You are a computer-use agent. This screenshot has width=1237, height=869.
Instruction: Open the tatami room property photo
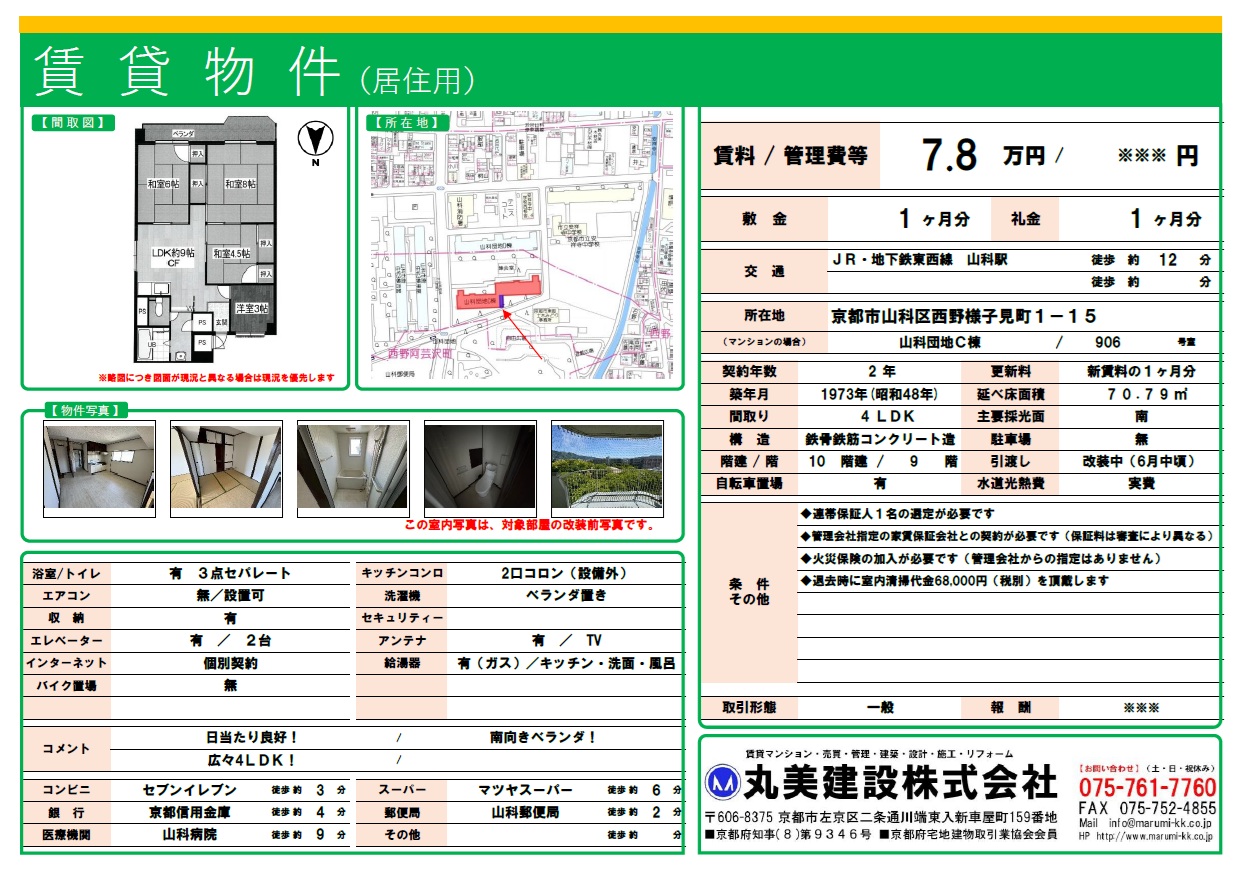pyautogui.click(x=226, y=467)
